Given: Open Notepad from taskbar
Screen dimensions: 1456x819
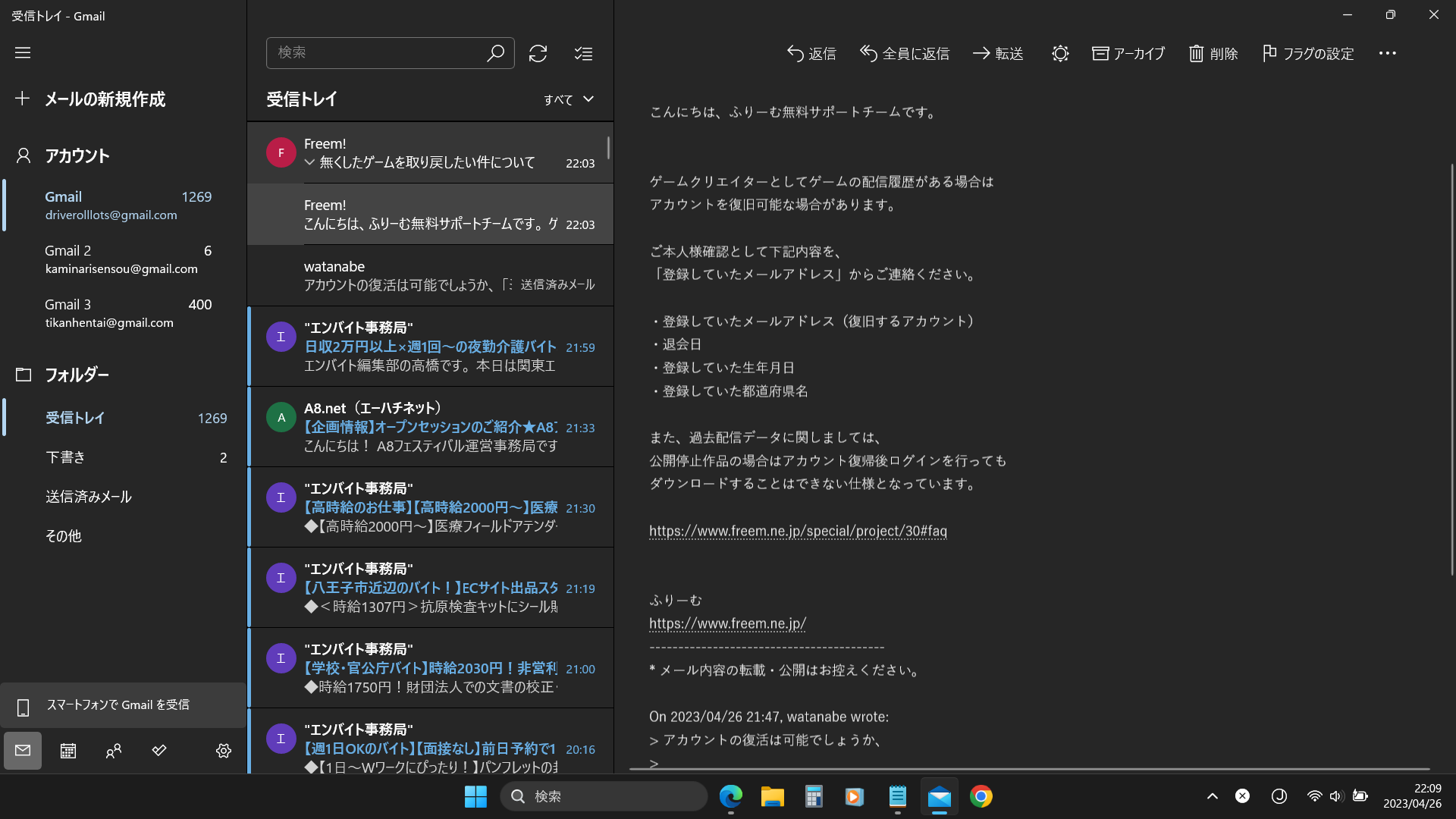Looking at the screenshot, I should point(897,796).
